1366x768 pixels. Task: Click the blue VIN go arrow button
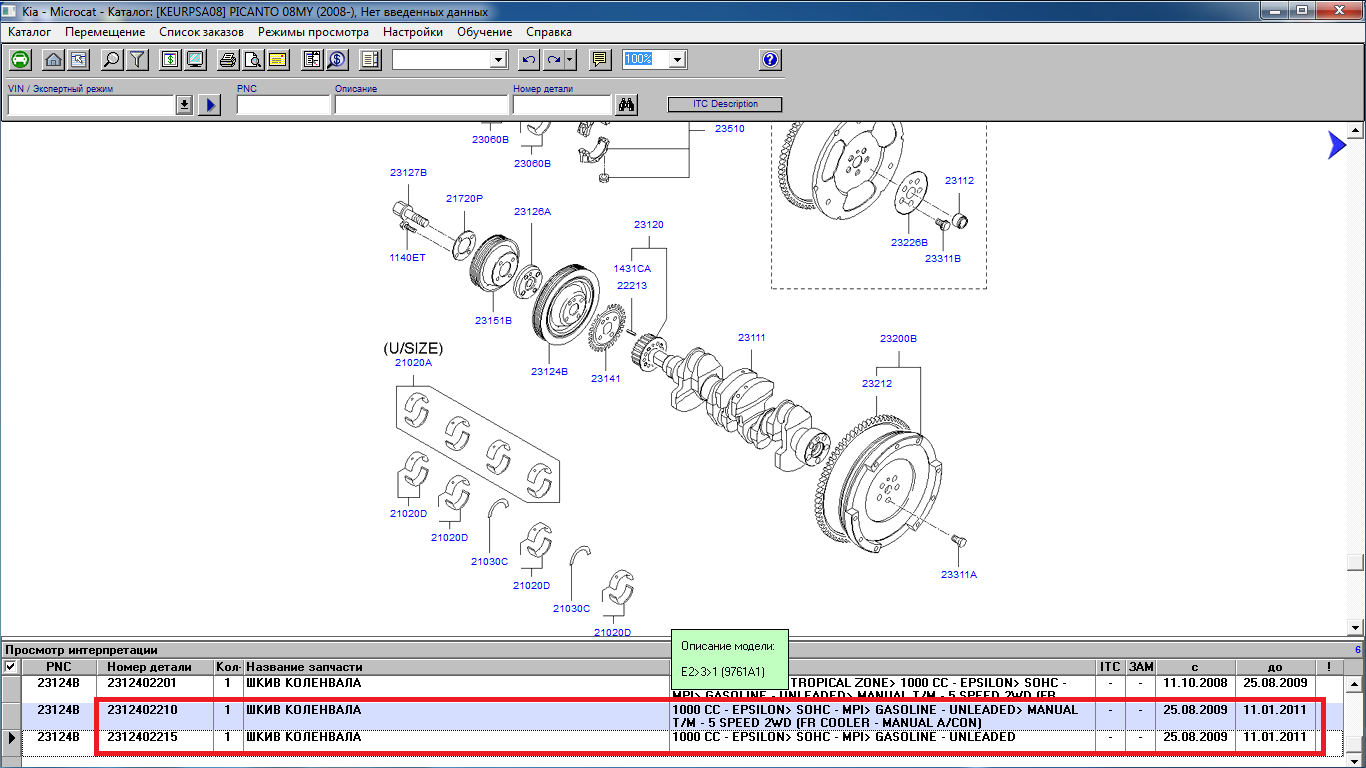209,105
